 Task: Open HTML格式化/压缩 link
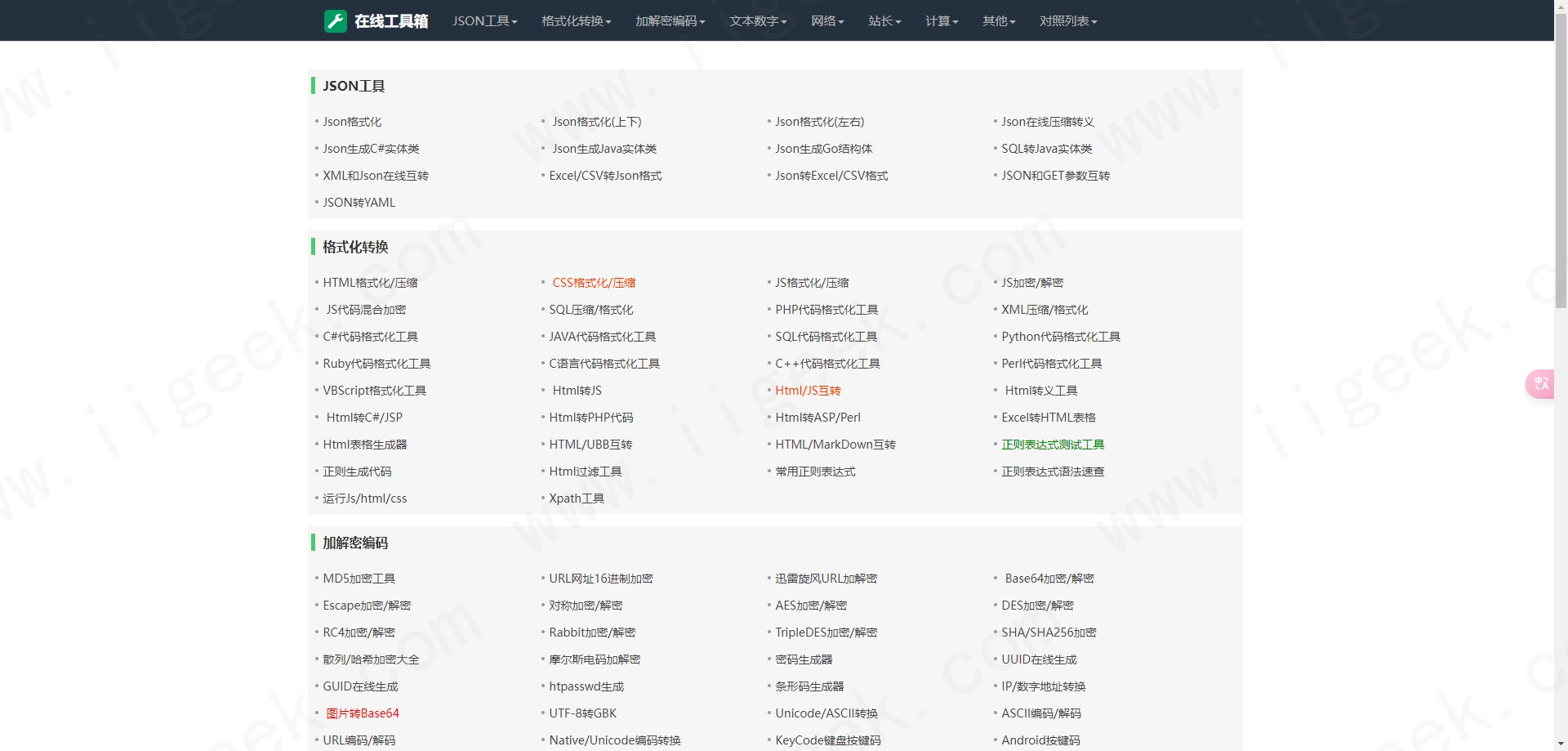[x=370, y=283]
